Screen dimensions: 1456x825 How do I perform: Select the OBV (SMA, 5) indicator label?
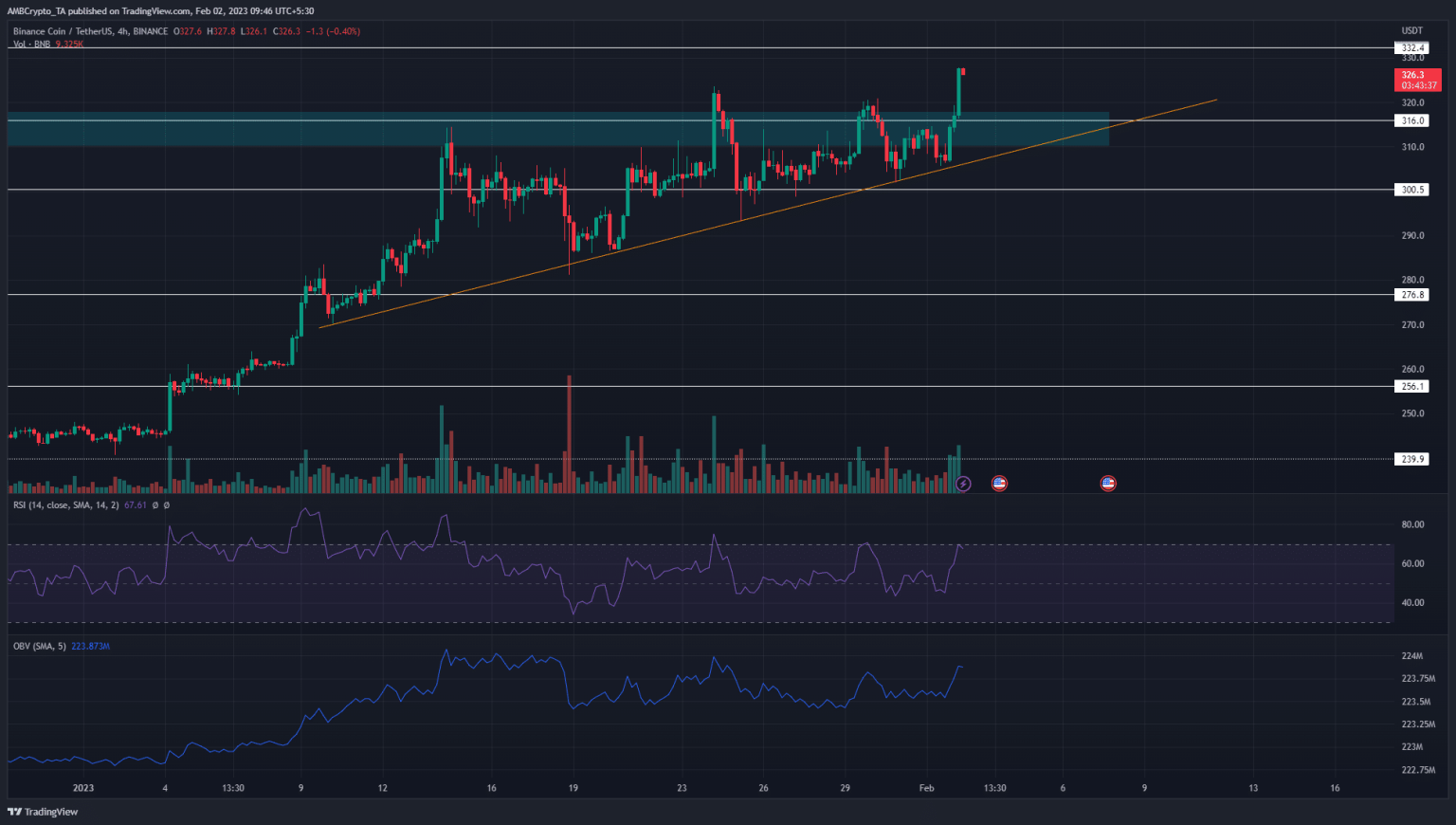[38, 645]
